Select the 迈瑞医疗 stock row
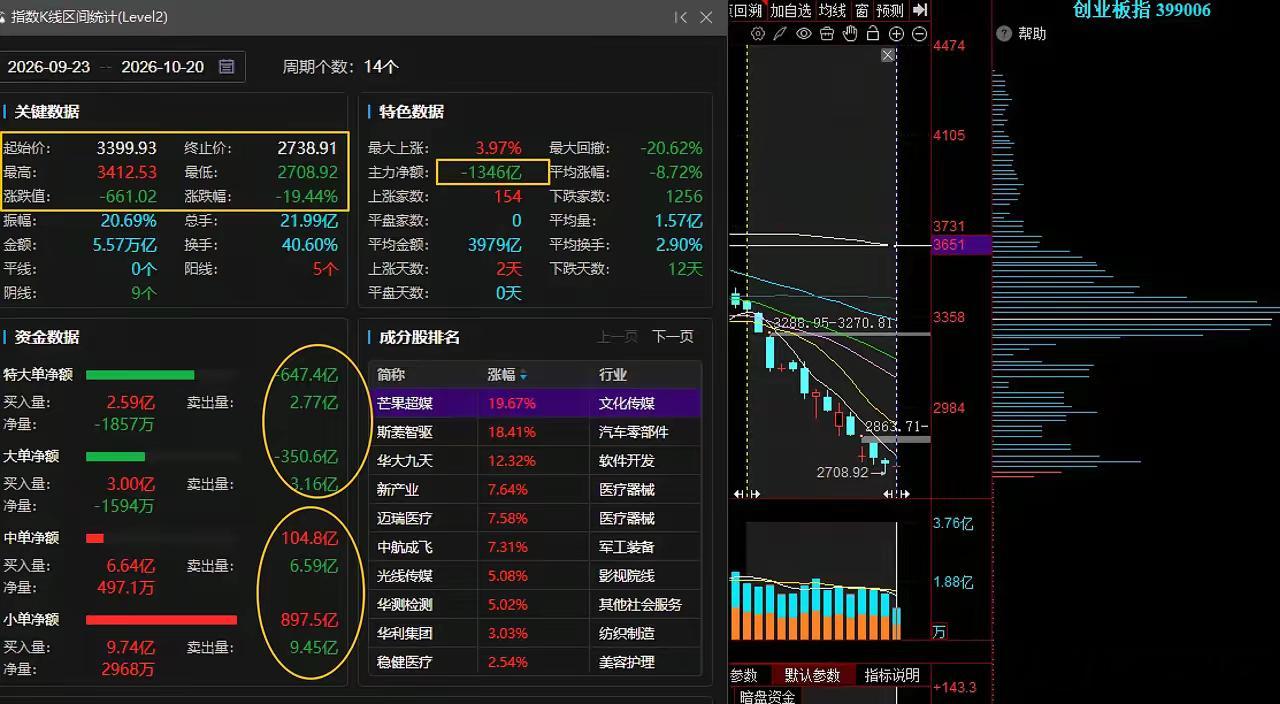 [535, 518]
